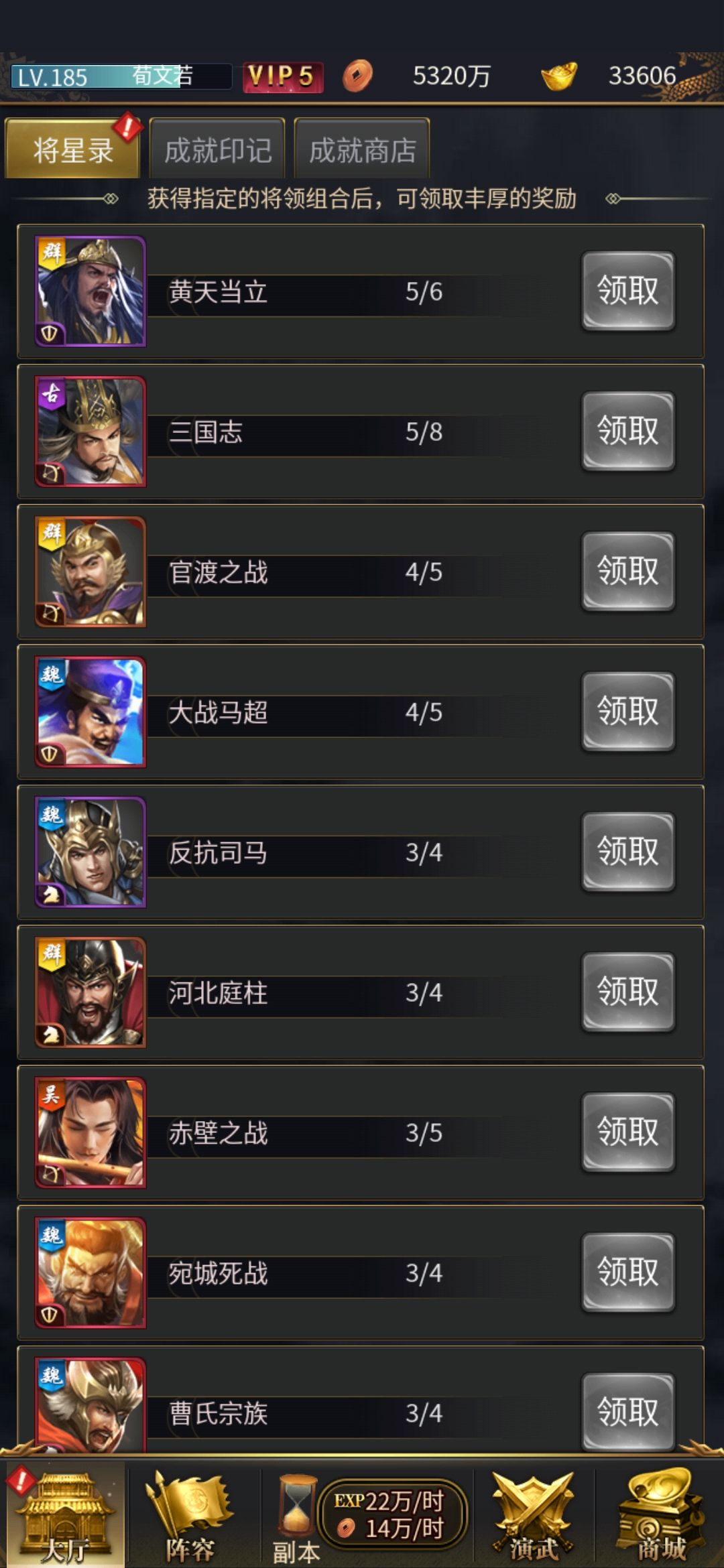The image size is (724, 1568).
Task: Tap the 副本 hourglass icon
Action: tap(297, 1516)
